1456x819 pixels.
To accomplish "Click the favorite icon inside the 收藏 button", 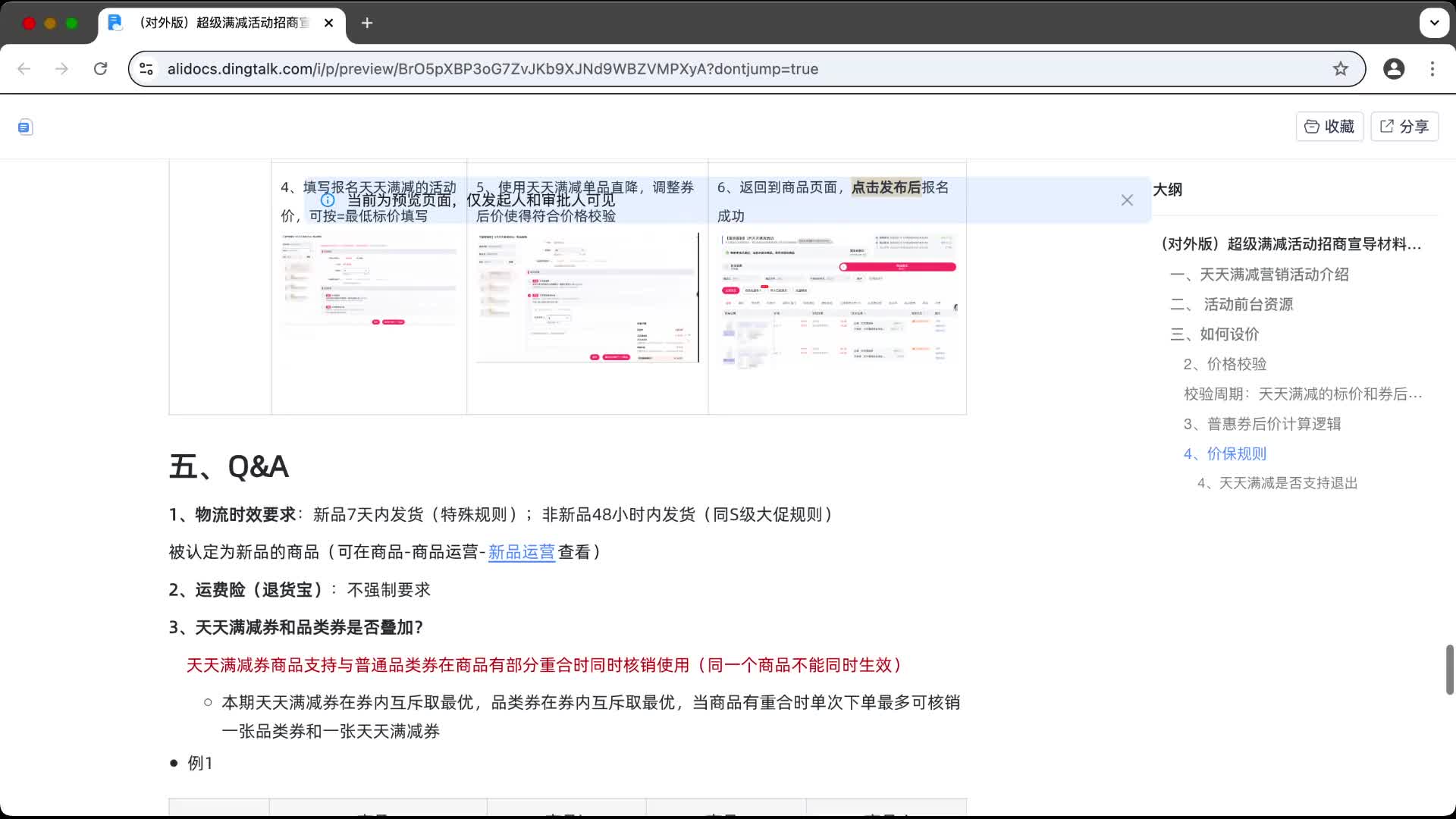I will point(1312,126).
